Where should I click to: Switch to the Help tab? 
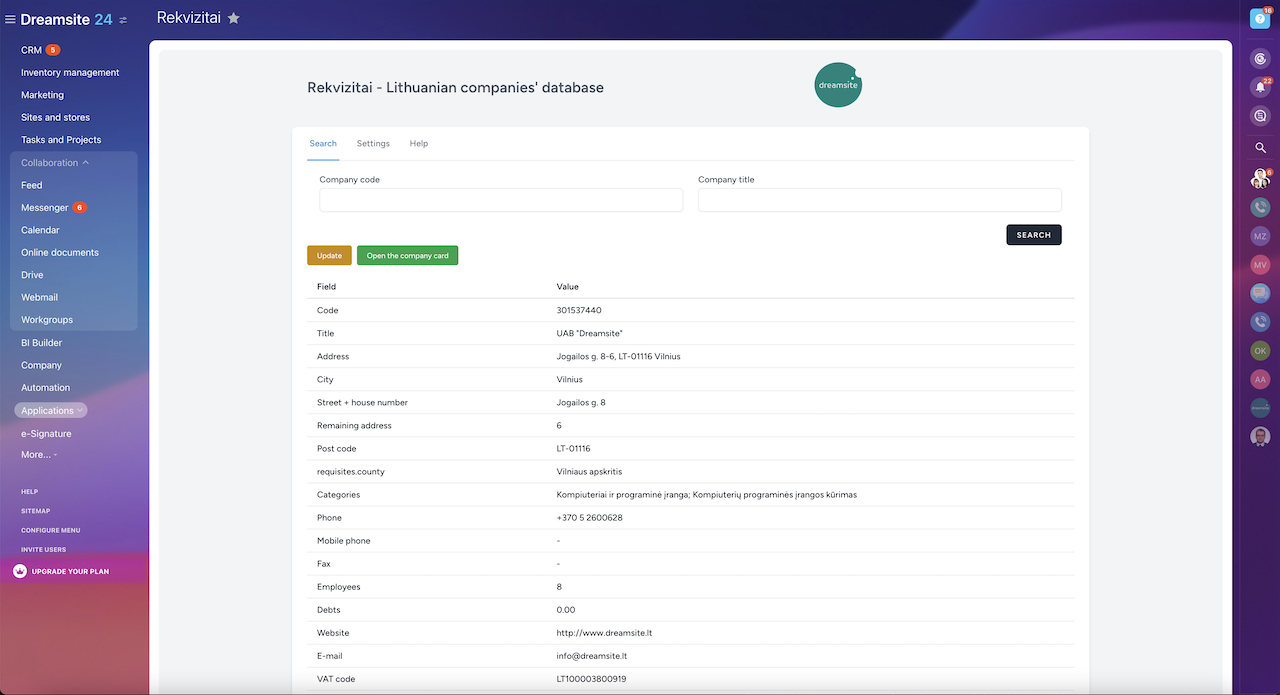418,144
